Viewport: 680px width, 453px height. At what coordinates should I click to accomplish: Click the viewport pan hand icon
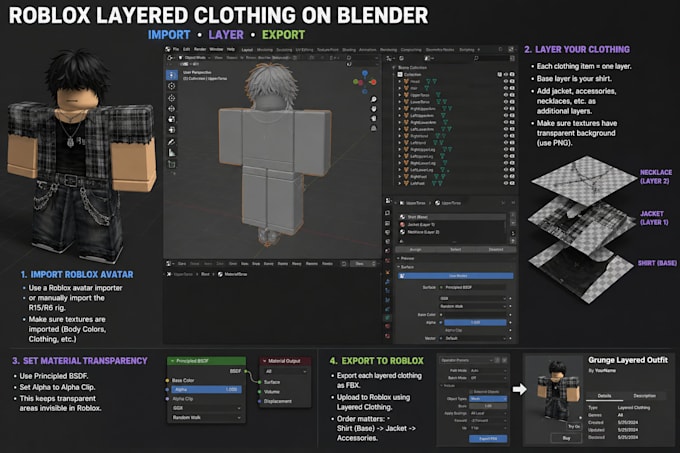pos(373,109)
